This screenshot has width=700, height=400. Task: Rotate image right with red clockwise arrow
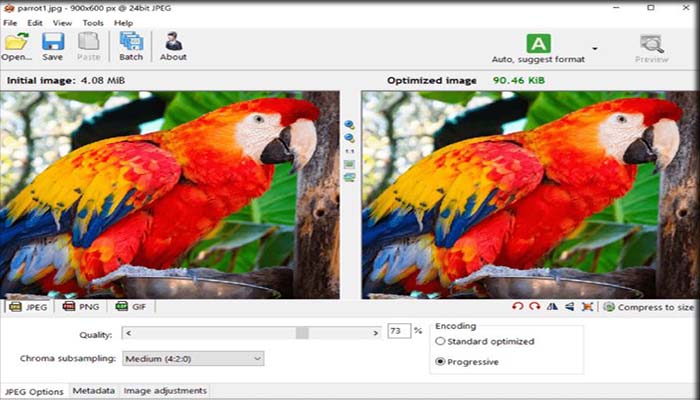[534, 307]
